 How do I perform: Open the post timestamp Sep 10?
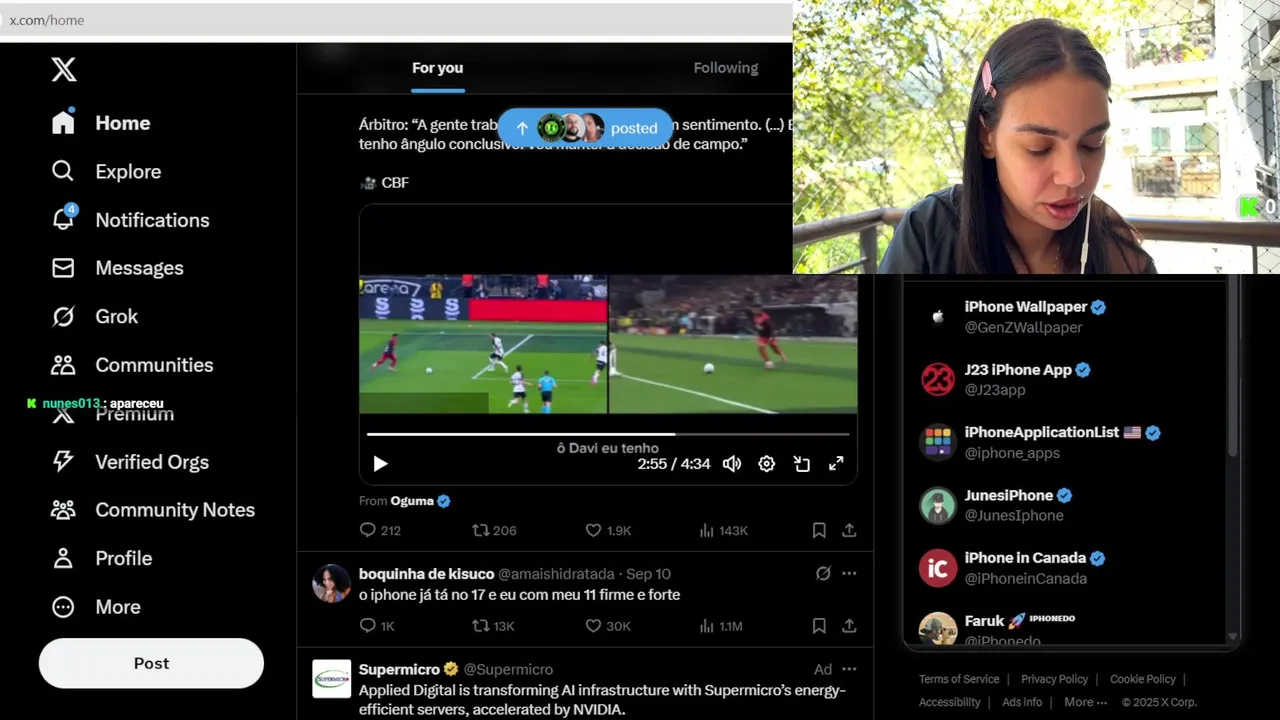tap(648, 574)
